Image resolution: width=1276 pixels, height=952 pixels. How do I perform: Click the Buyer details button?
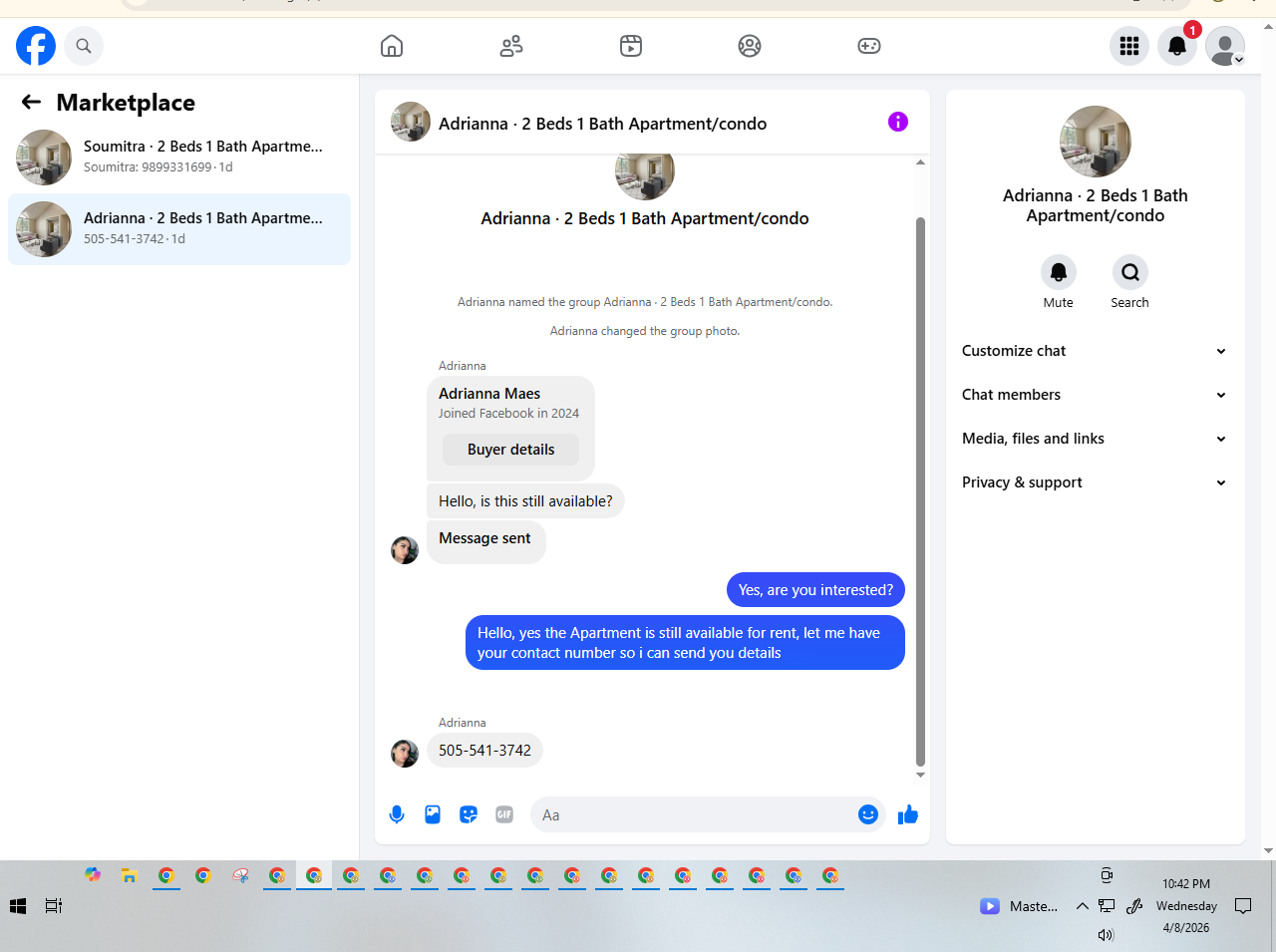pos(510,450)
